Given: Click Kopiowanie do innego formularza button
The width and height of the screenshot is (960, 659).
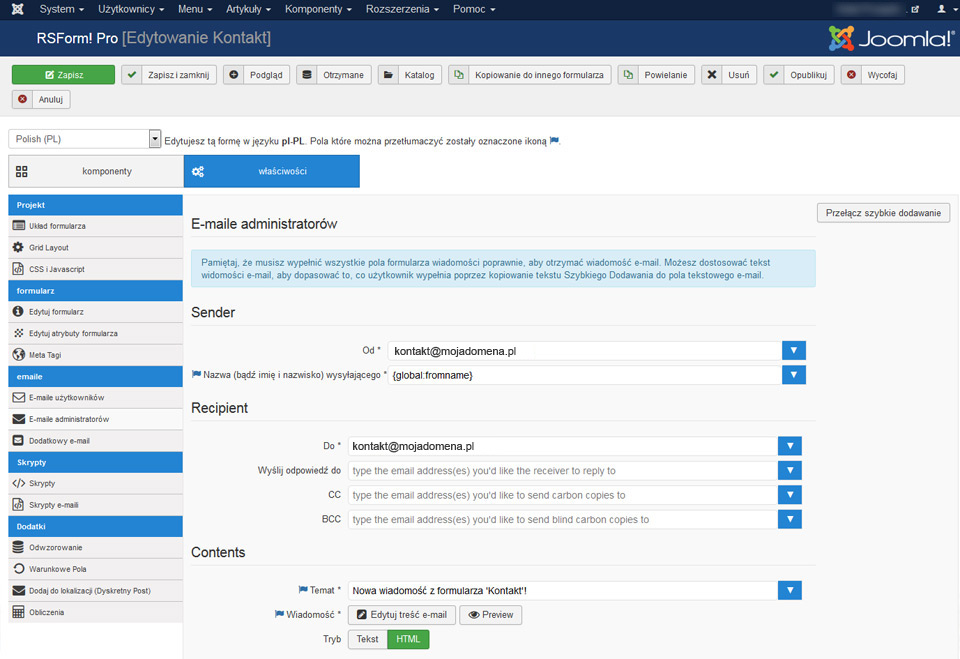Looking at the screenshot, I should (x=530, y=75).
